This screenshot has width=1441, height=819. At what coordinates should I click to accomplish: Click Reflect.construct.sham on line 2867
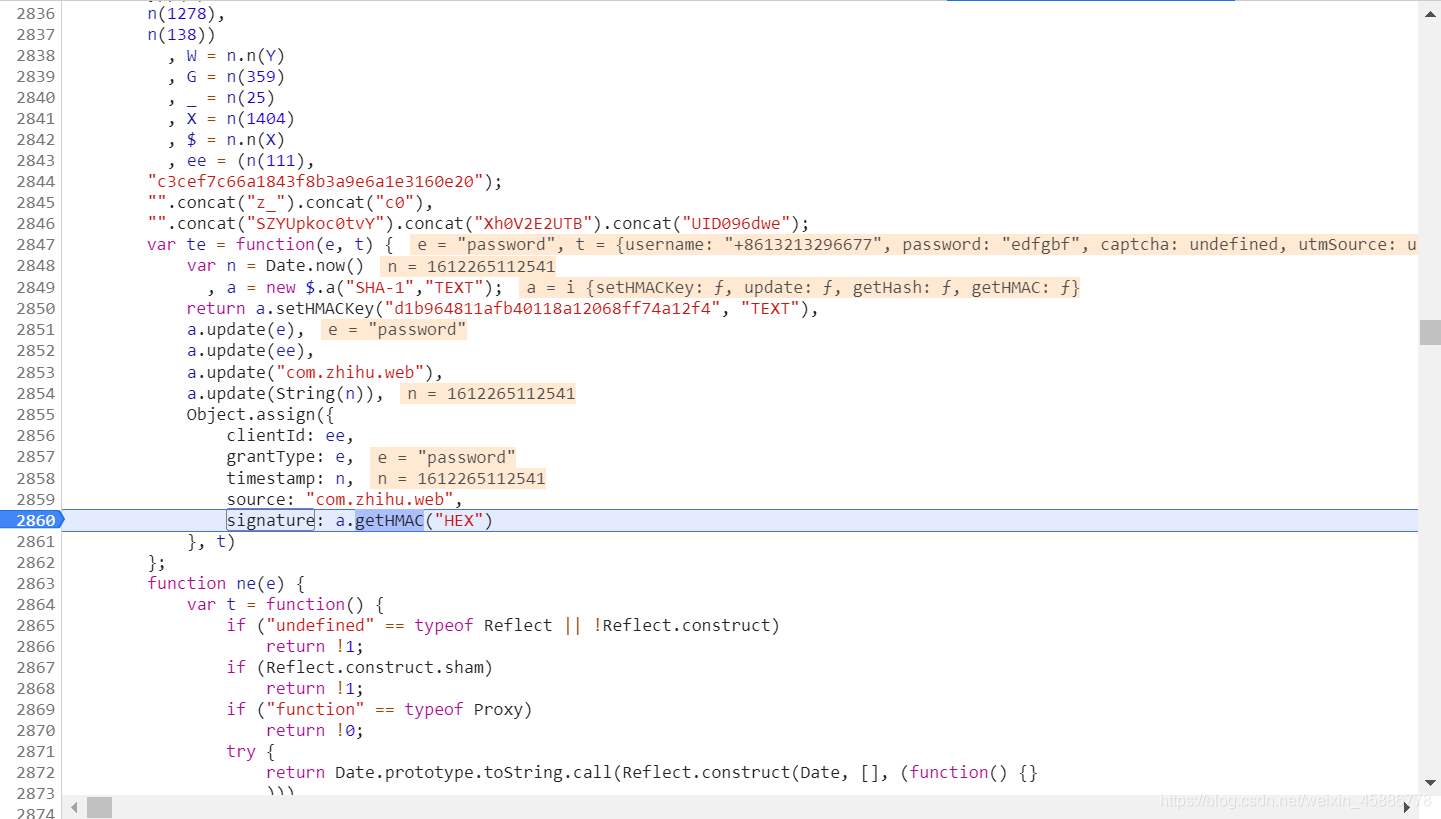[379, 667]
